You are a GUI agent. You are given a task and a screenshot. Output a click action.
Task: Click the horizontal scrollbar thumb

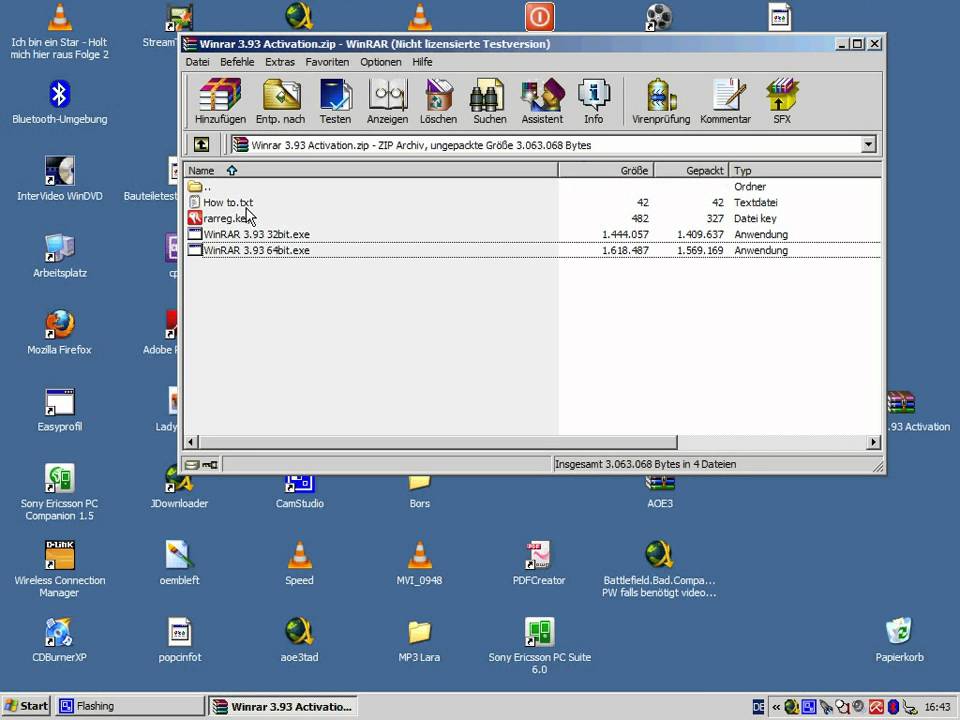tap(438, 442)
